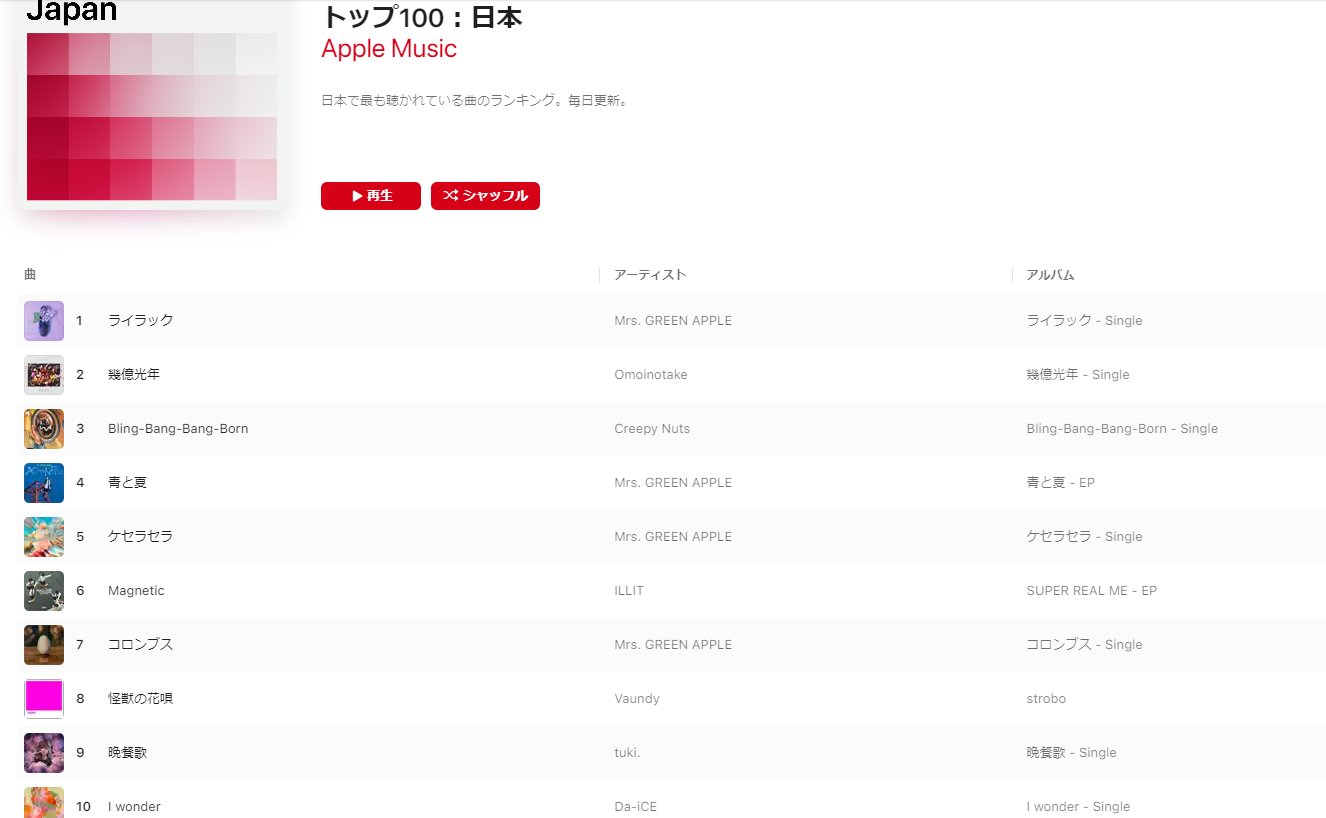Screen dimensions: 1326x818
Task: Select song title ライラック in row 1
Action: click(x=141, y=321)
